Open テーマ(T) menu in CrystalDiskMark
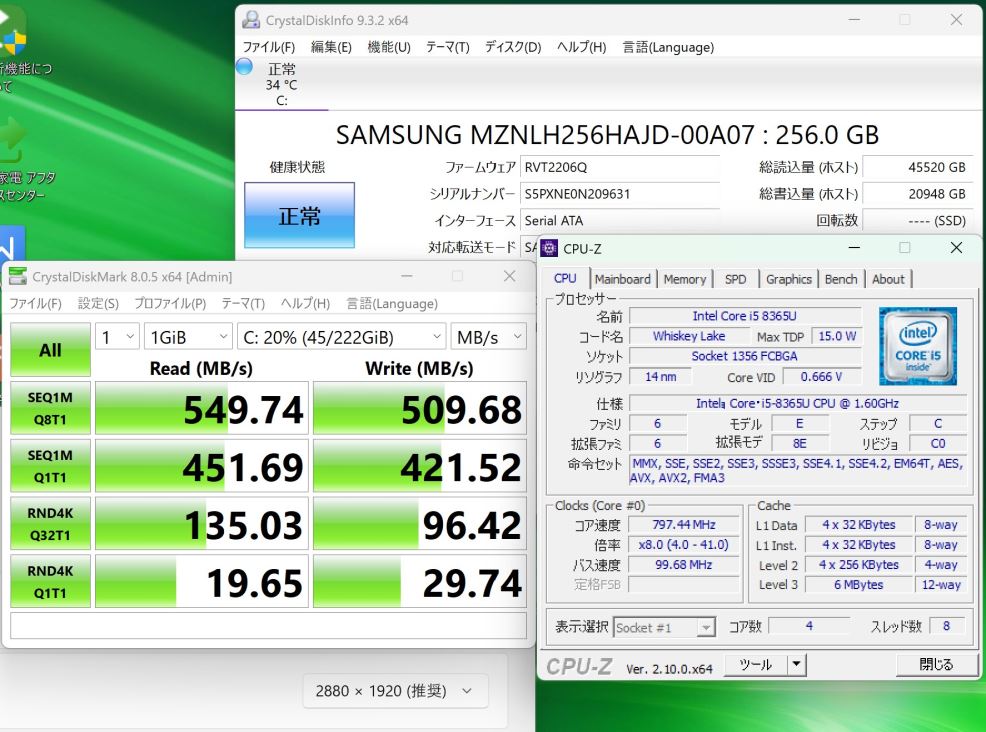 pyautogui.click(x=243, y=304)
